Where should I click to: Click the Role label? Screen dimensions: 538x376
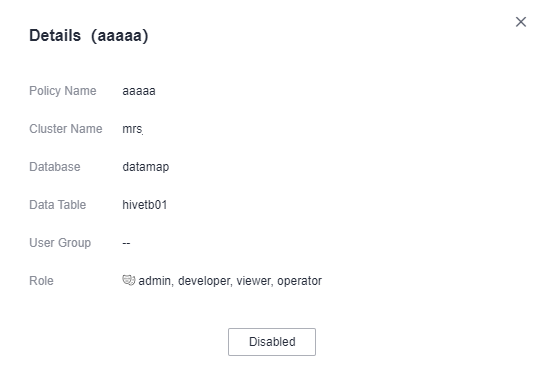[x=42, y=281]
